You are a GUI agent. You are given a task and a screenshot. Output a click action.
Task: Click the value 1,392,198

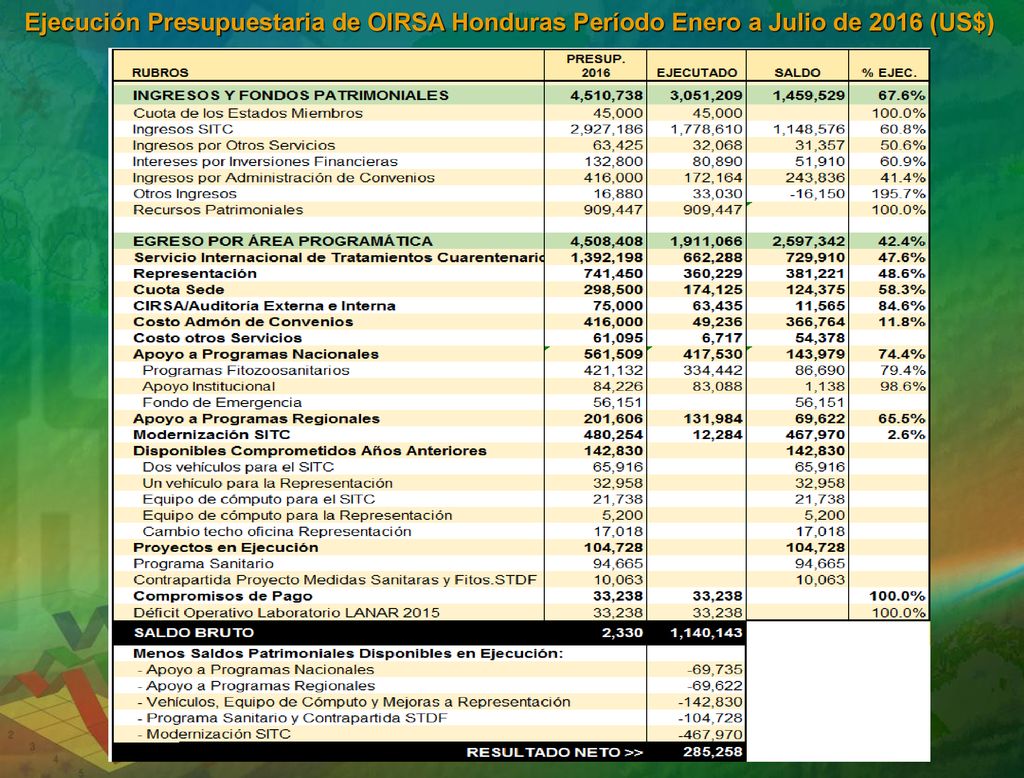point(606,257)
